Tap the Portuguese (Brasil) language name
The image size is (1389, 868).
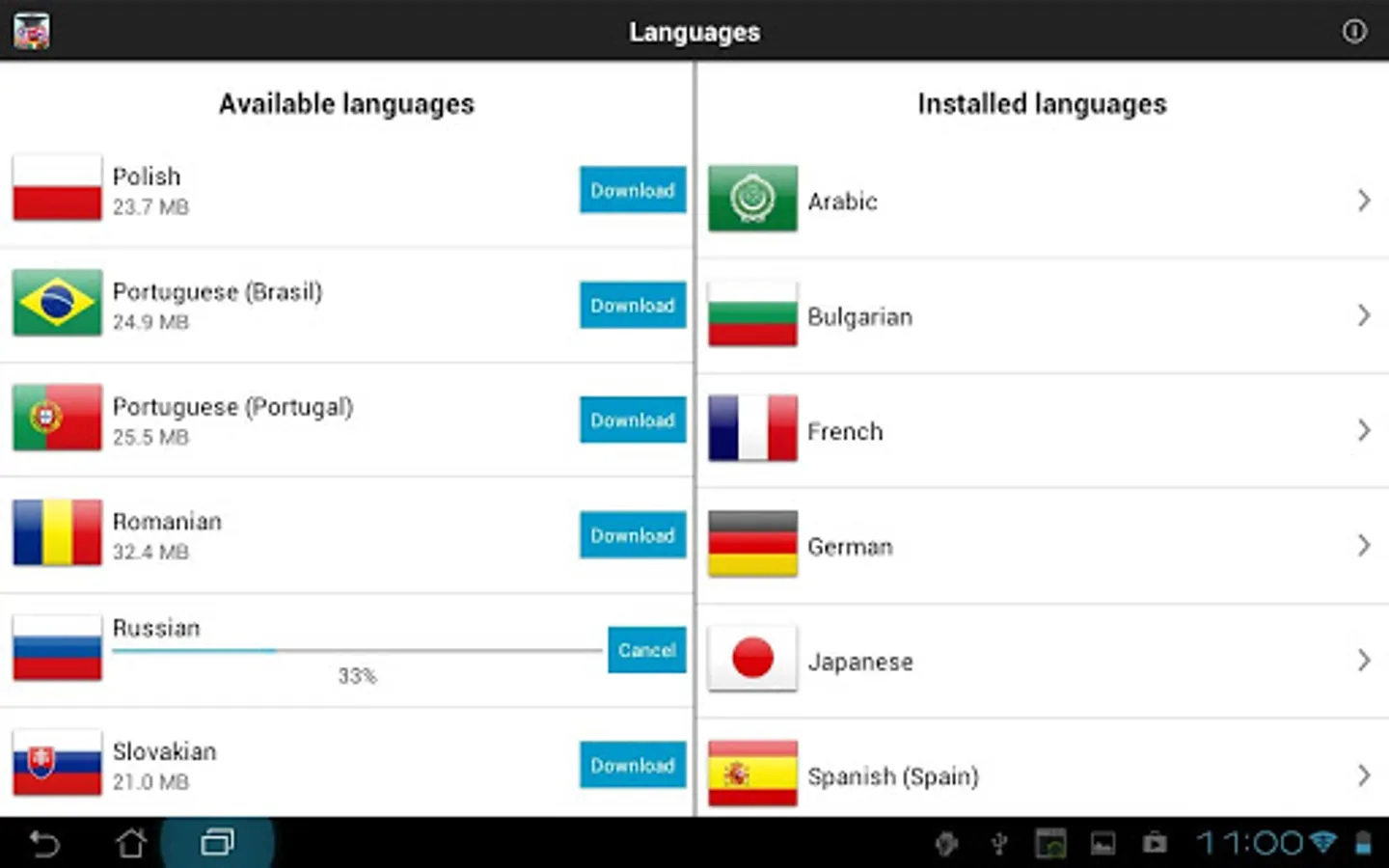tap(217, 291)
